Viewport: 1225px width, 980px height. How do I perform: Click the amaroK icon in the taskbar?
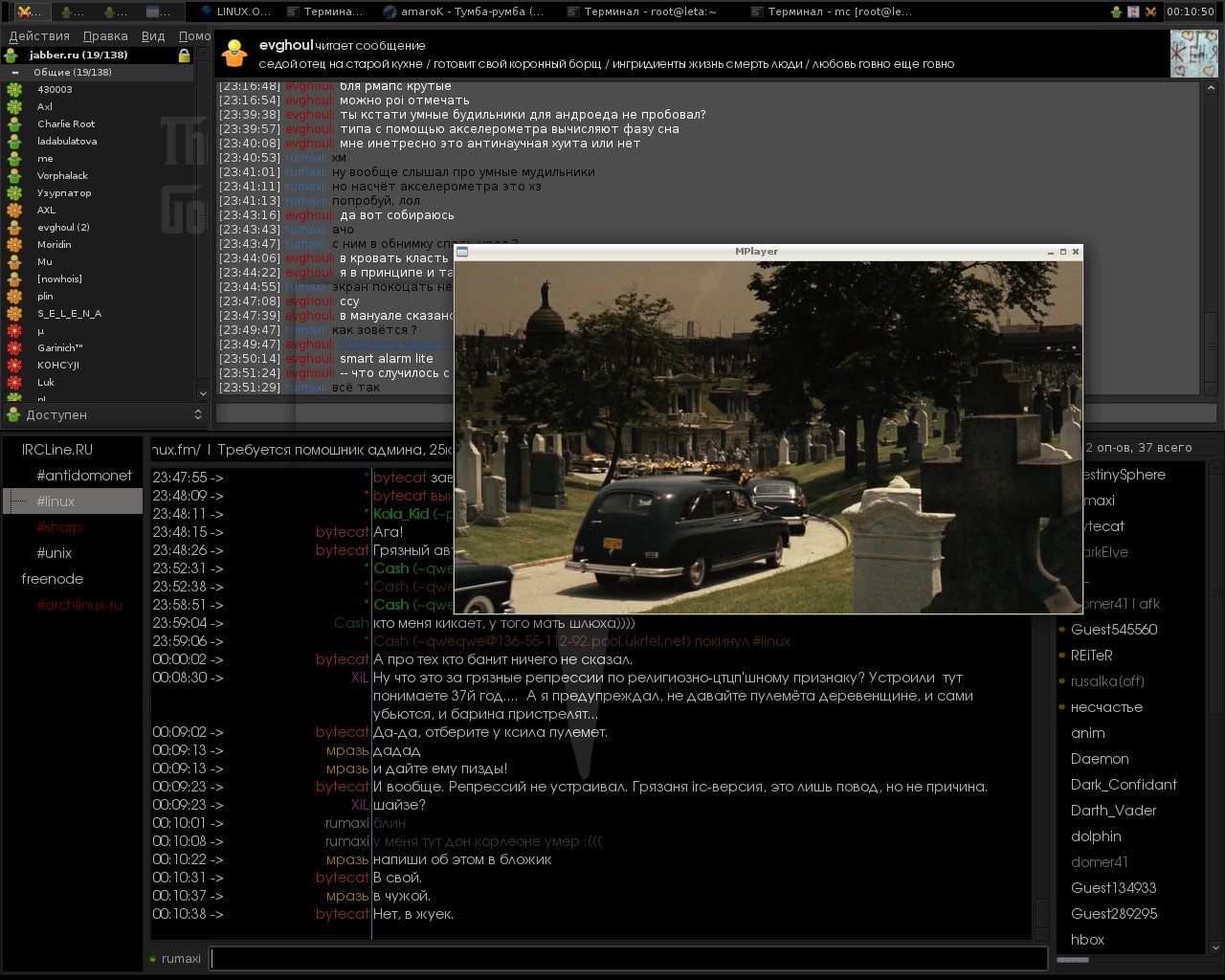click(x=390, y=11)
